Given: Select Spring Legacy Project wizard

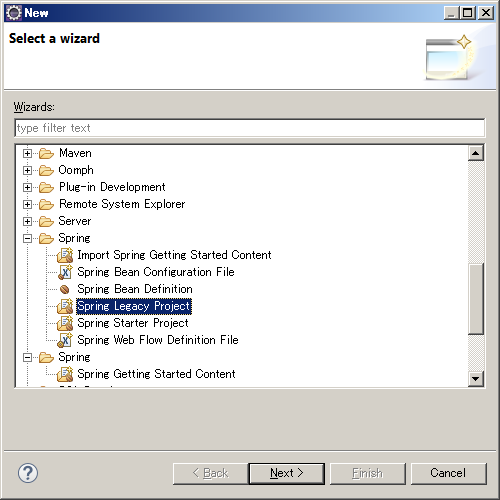Looking at the screenshot, I should coord(134,306).
